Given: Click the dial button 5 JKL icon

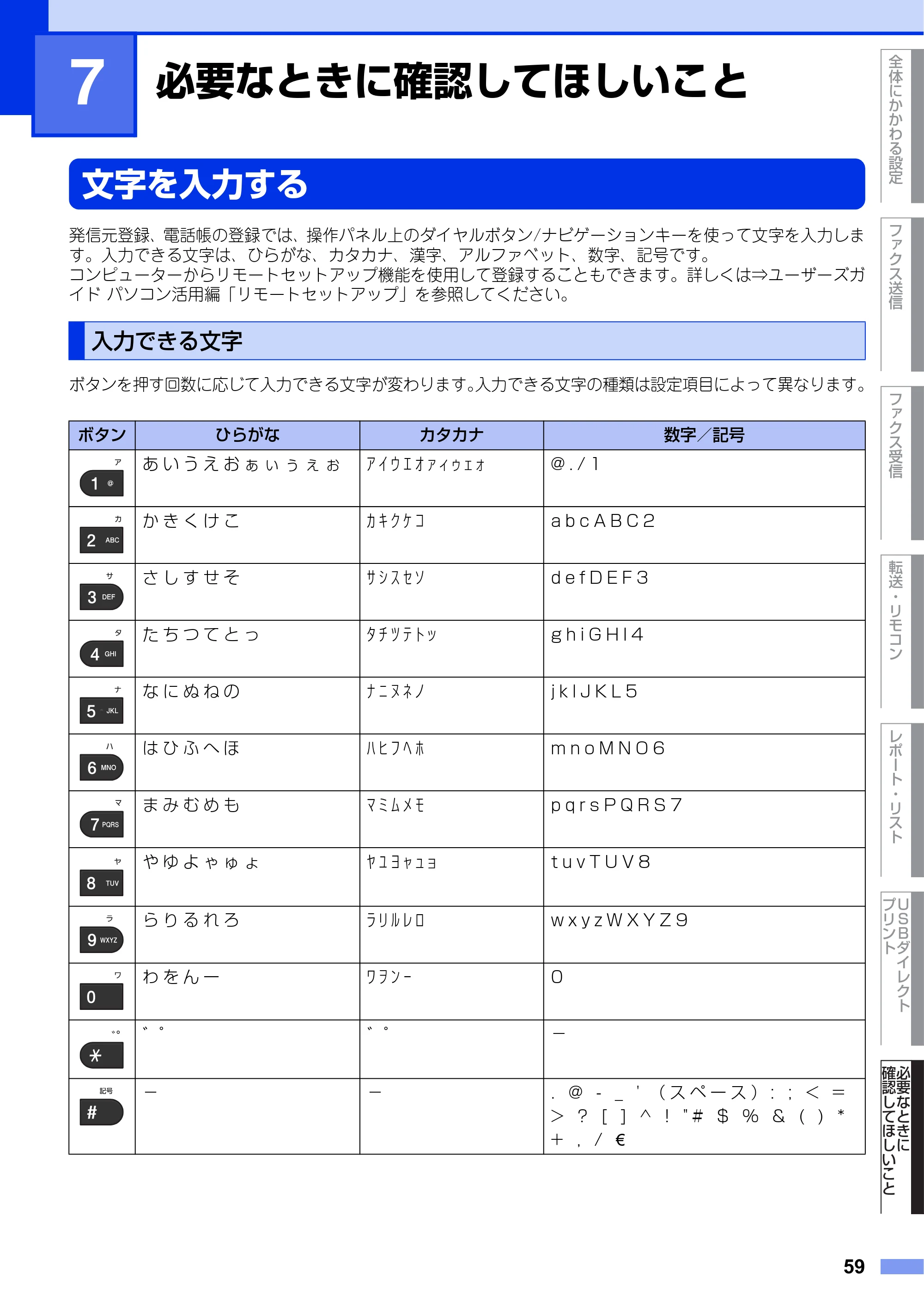Looking at the screenshot, I should (102, 710).
